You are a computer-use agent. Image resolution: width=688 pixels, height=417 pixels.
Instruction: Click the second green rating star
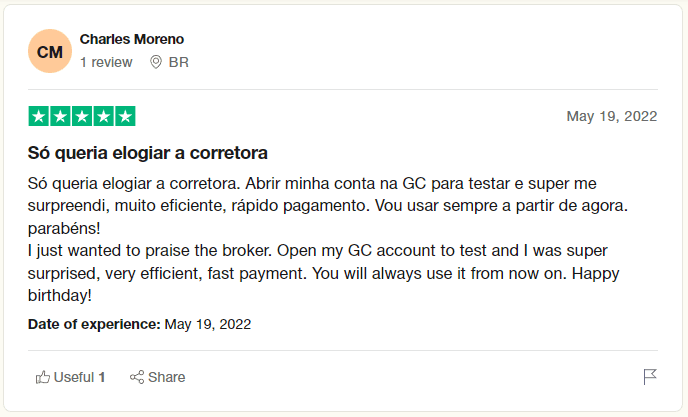point(60,116)
